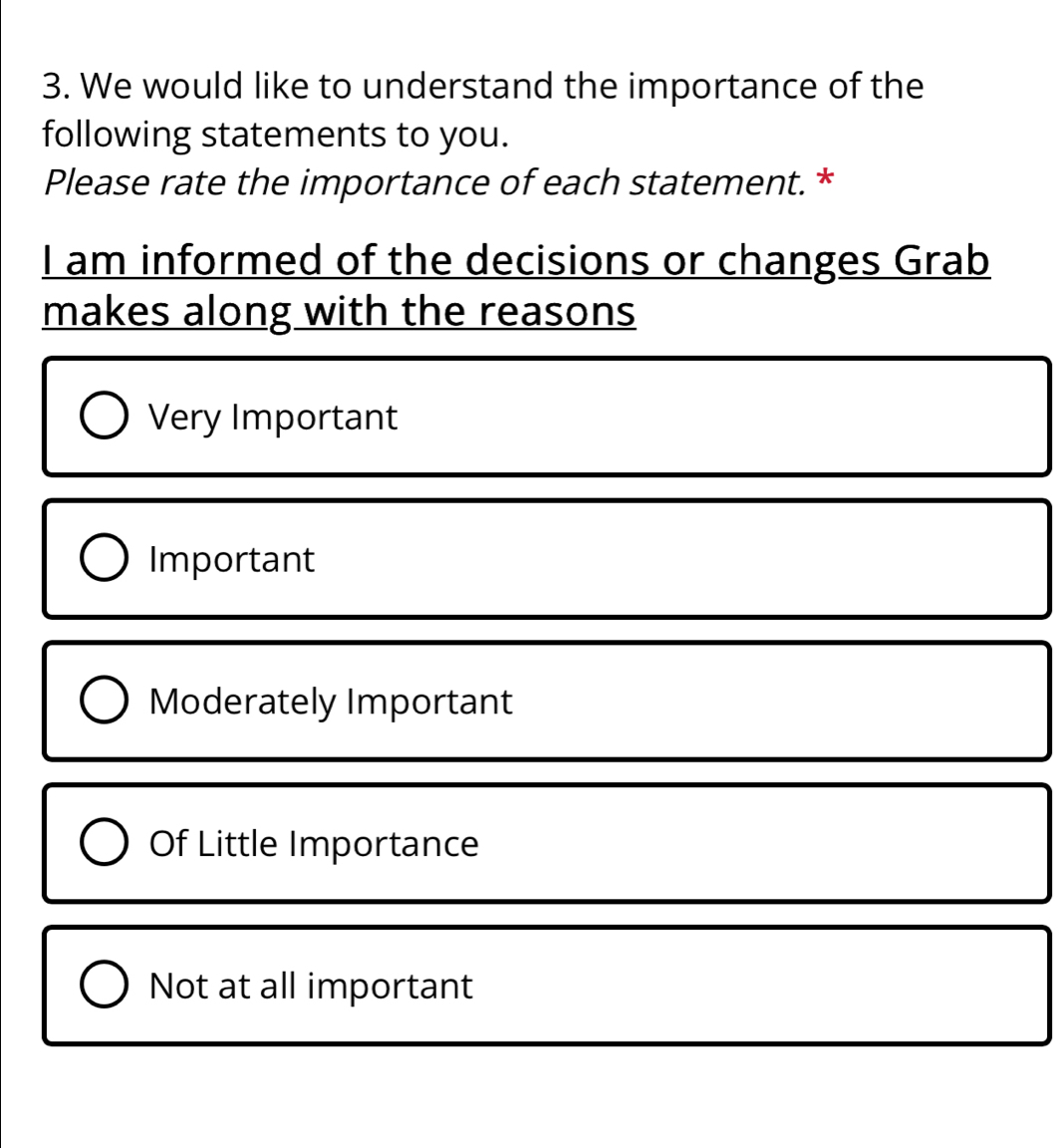The image size is (1061, 1148).
Task: Select the "Very Important" radio button
Action: coord(103,417)
